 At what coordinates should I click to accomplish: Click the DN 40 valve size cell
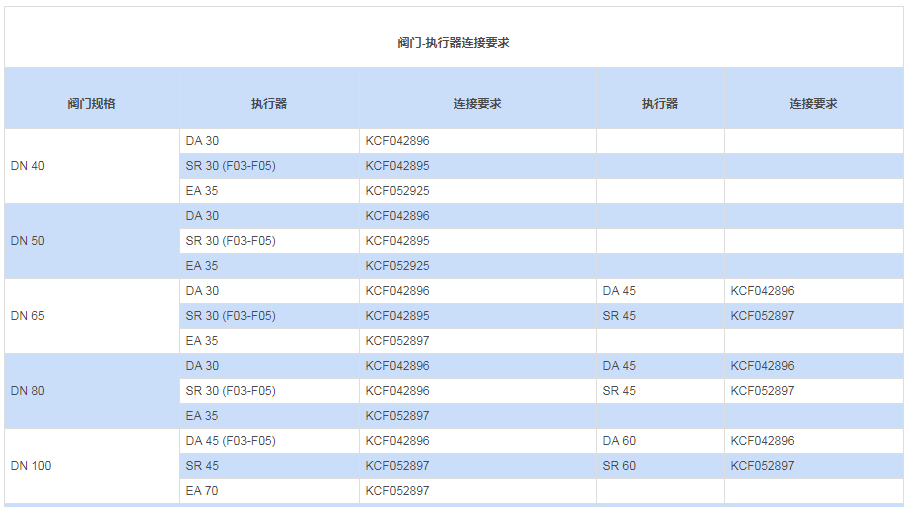coord(28,166)
